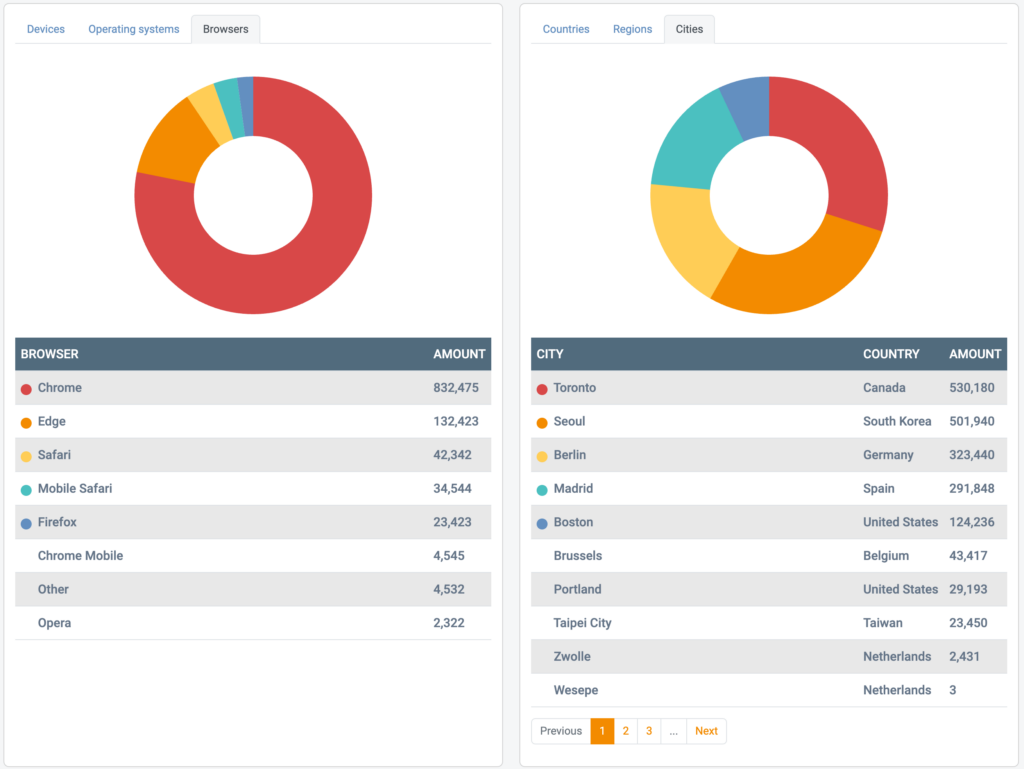Viewport: 1024px width, 769px height.
Task: Switch to the Countries tab
Action: [566, 29]
